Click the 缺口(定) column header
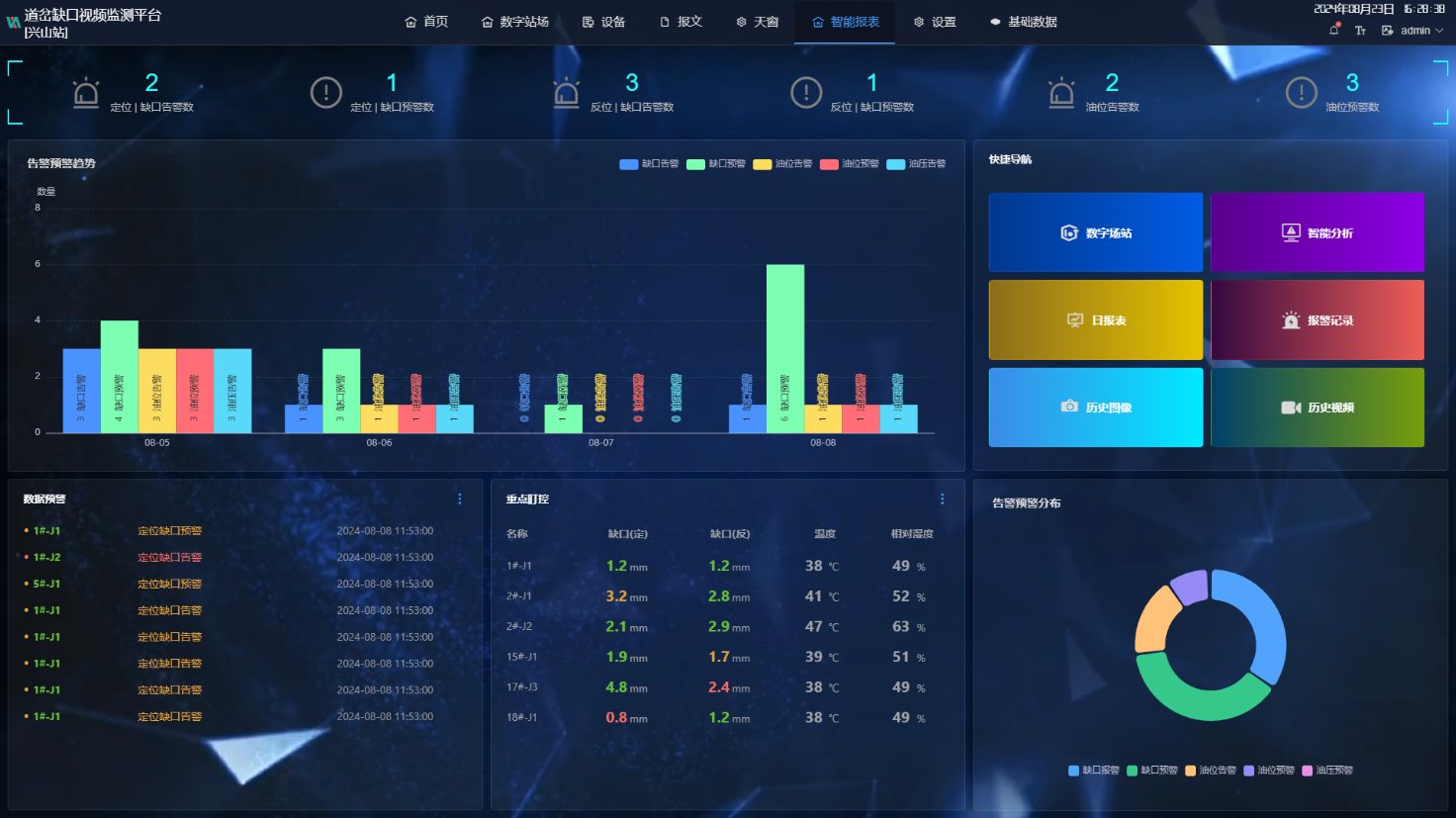 coord(627,534)
